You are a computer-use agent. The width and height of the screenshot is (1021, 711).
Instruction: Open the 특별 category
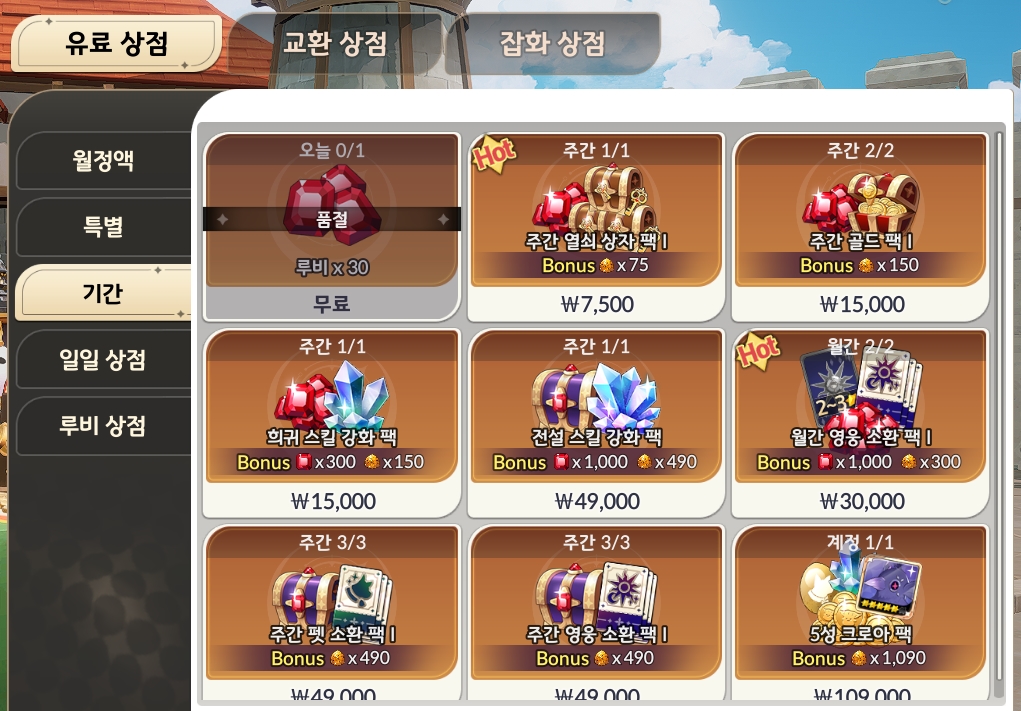(103, 227)
